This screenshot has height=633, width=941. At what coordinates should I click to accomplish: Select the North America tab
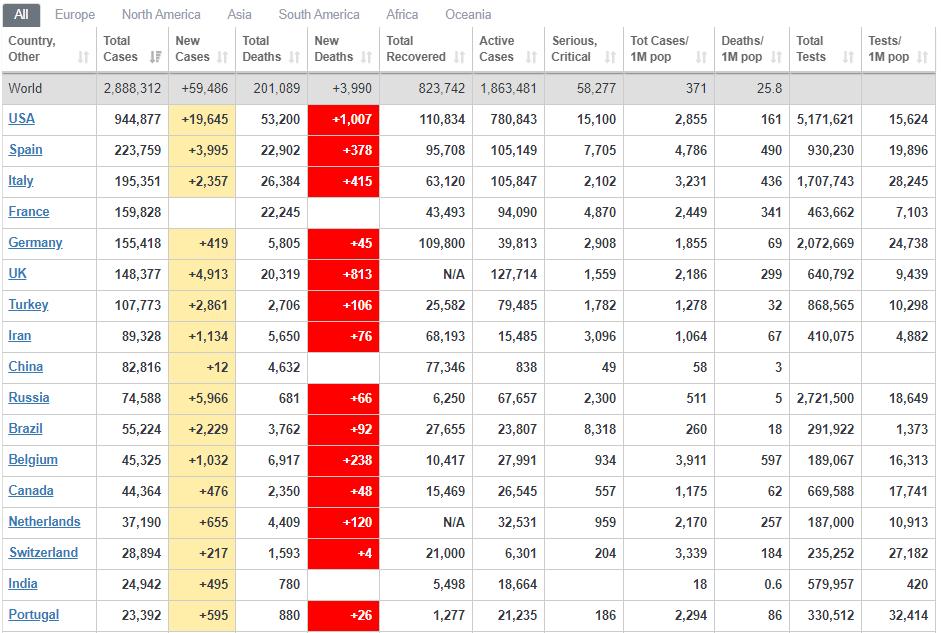pos(161,15)
